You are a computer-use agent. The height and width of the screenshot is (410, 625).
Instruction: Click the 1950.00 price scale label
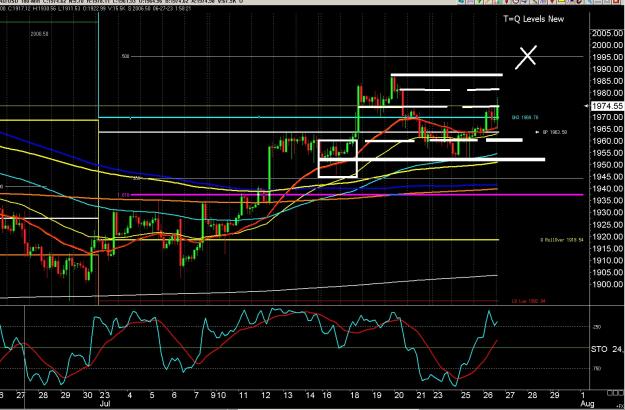(607, 165)
